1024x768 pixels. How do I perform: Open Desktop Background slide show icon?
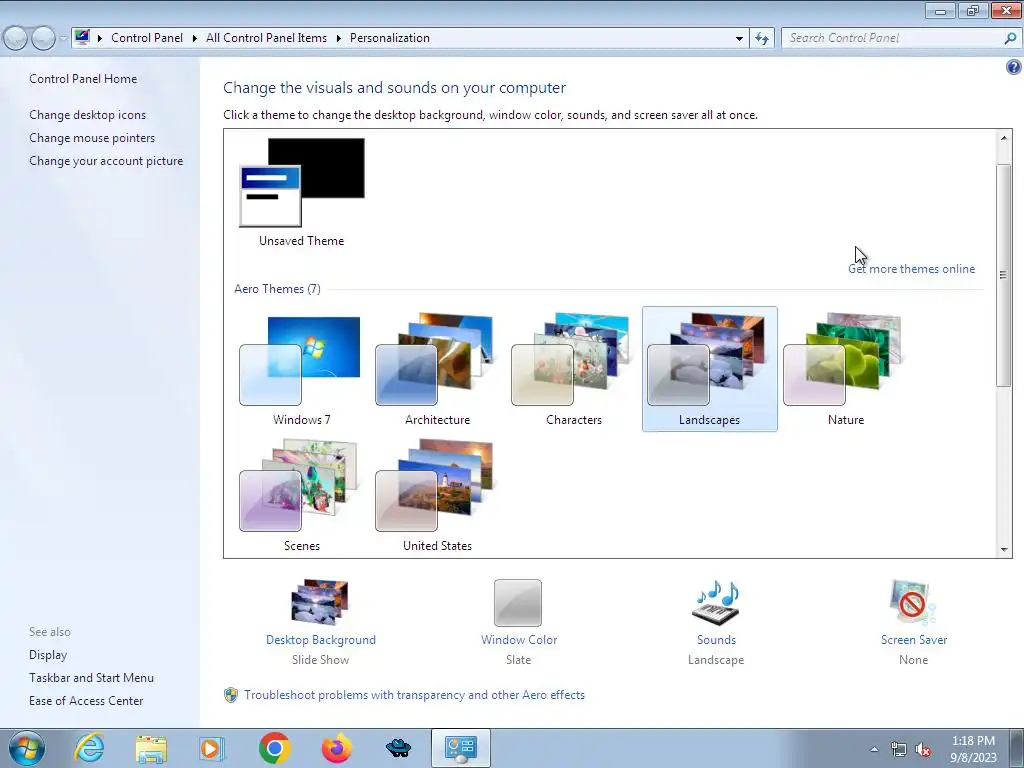[320, 602]
